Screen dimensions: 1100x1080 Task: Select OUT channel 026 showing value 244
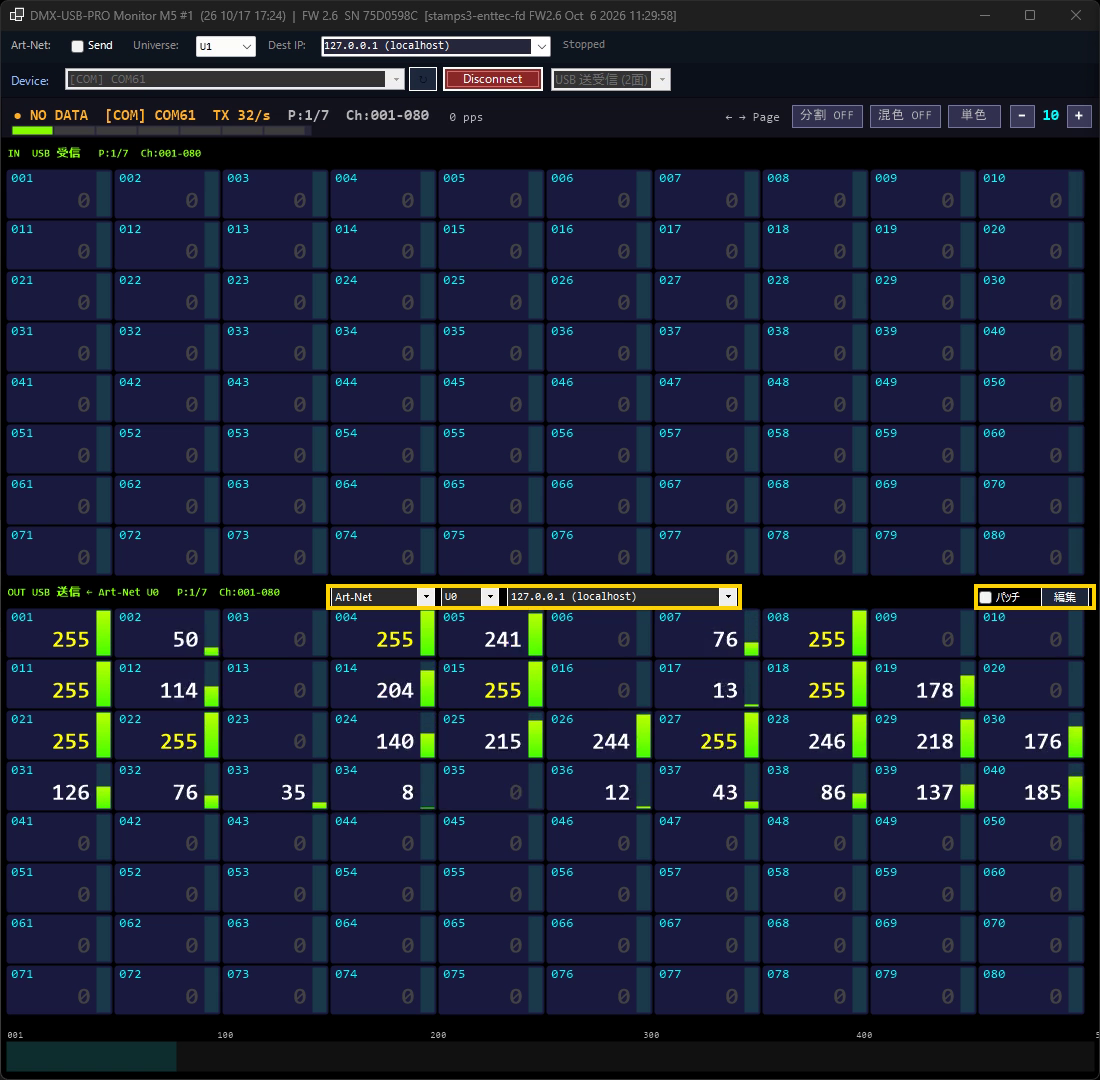pos(599,735)
